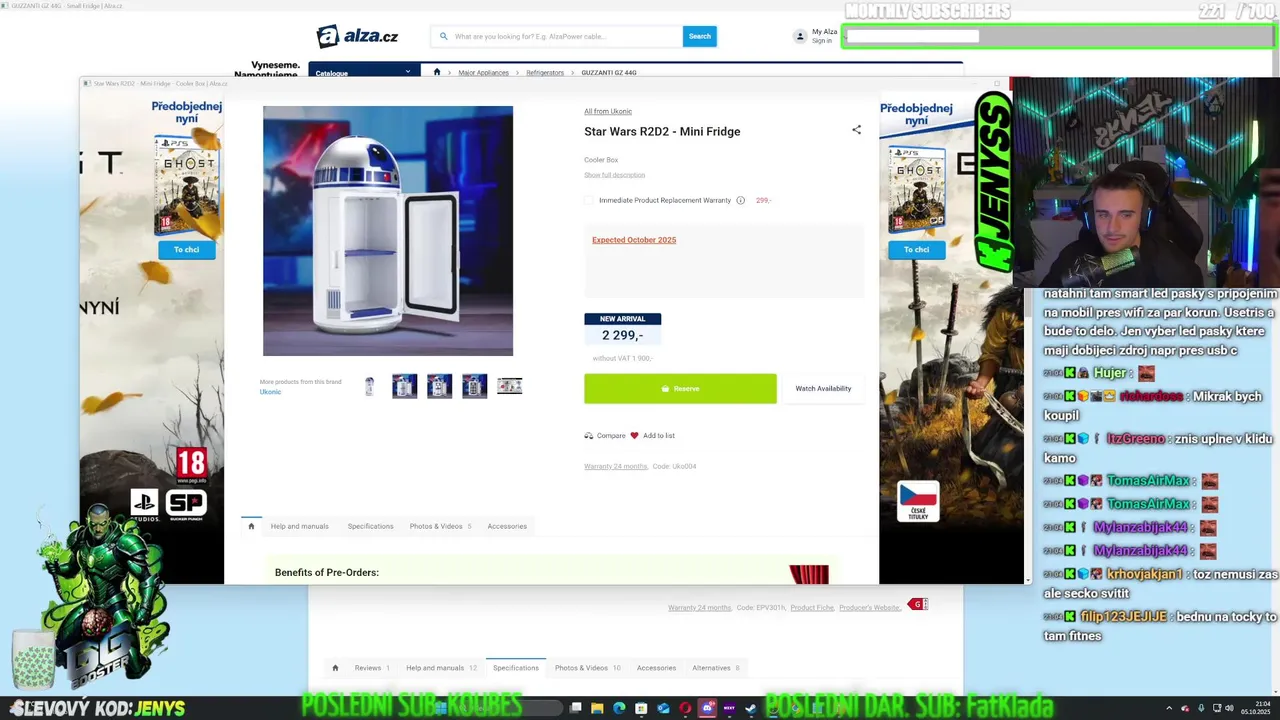This screenshot has height=720, width=1280.
Task: Tick the Immediate Product Replacement Warranty checkbox
Action: tap(589, 200)
